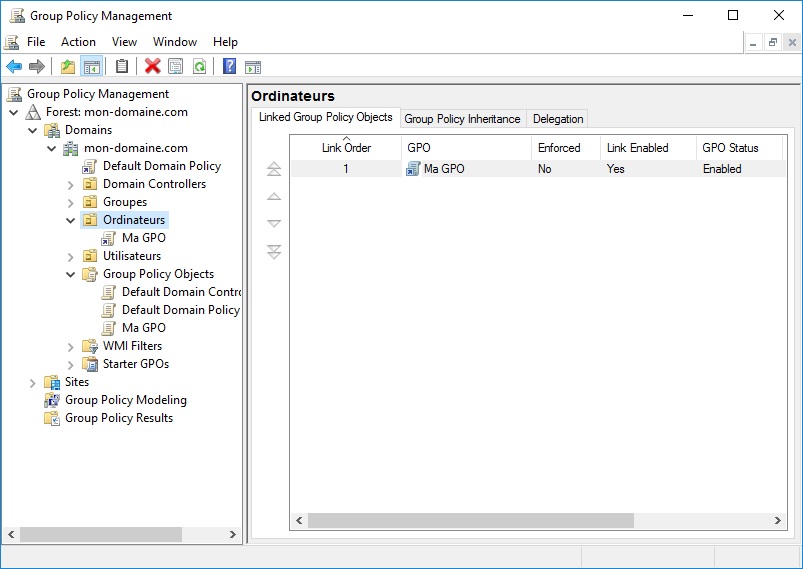Viewport: 803px width, 569px height.
Task: Select Domain Controllers OU
Action: pyautogui.click(x=154, y=184)
